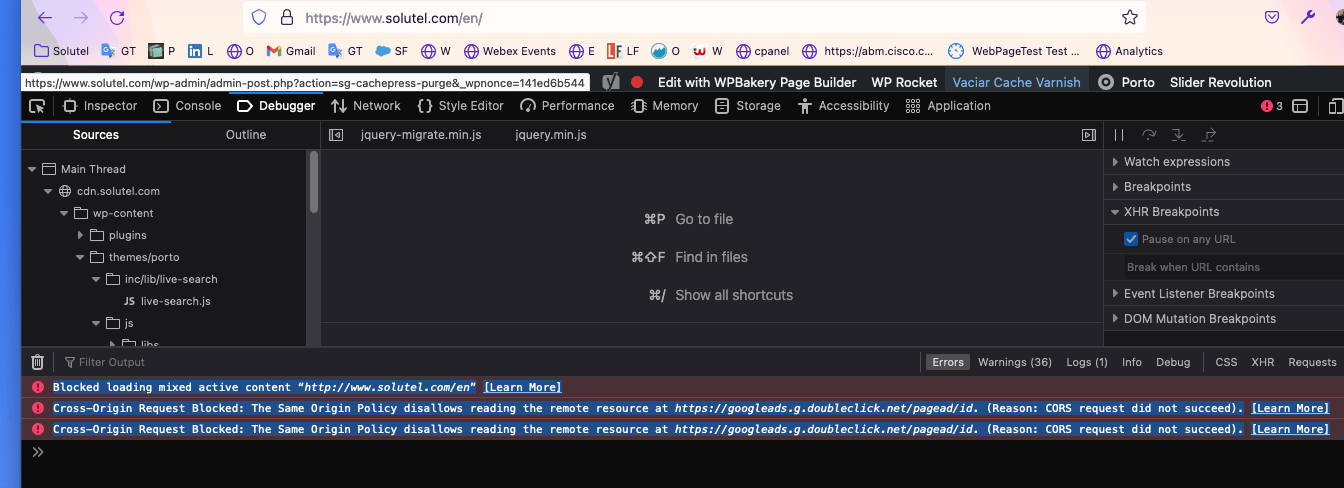Collapse the inc/lib/live-search folder
The width and height of the screenshot is (1344, 488).
click(x=97, y=279)
